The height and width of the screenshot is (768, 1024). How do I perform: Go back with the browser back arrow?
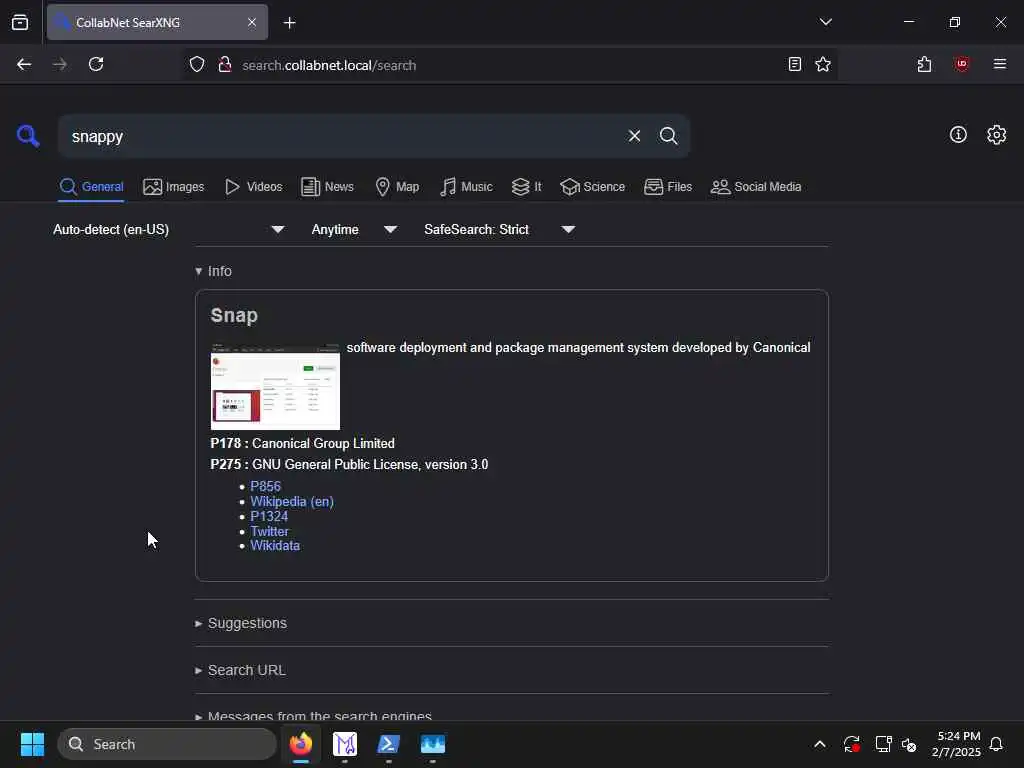[x=24, y=65]
